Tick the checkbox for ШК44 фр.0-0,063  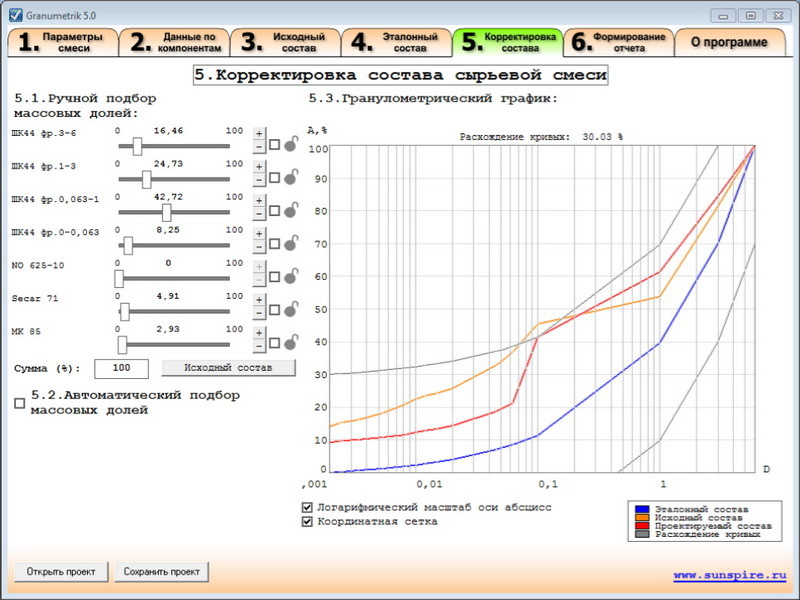(x=274, y=244)
